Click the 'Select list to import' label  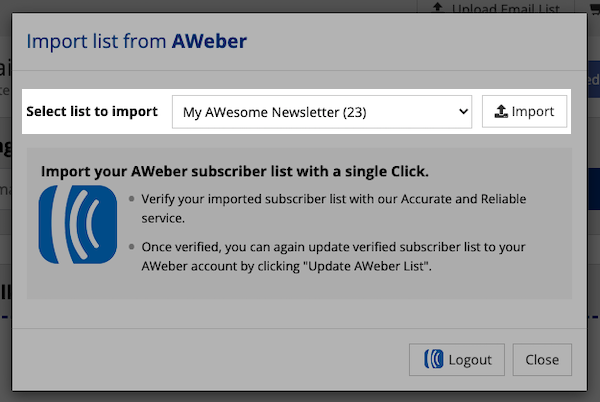coord(92,111)
